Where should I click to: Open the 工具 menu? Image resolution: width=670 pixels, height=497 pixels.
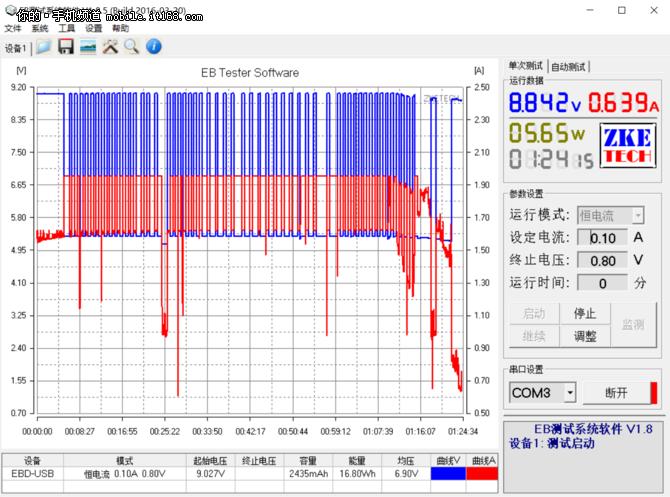[x=67, y=28]
